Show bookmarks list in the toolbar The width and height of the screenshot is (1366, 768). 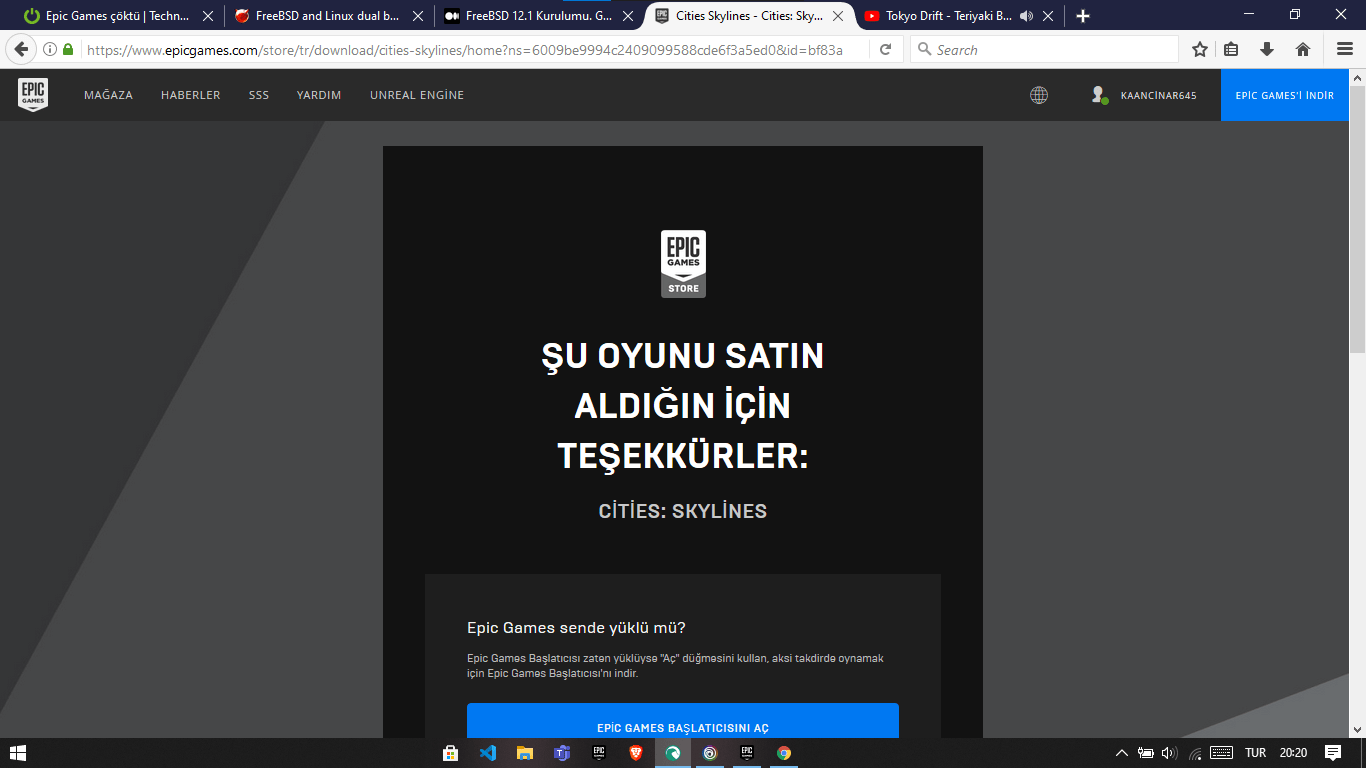[x=1231, y=49]
